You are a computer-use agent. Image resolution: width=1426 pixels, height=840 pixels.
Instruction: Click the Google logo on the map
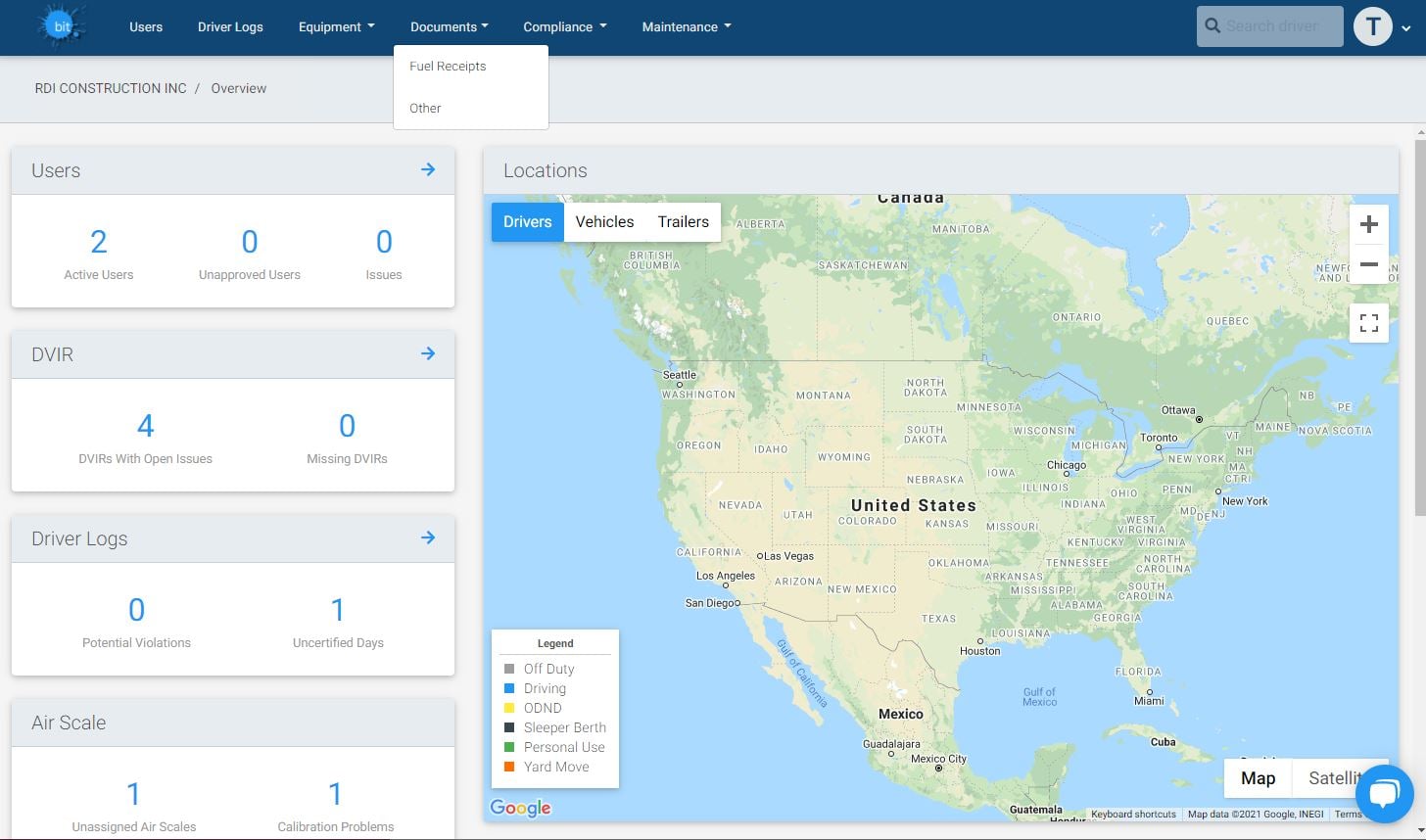coord(520,808)
